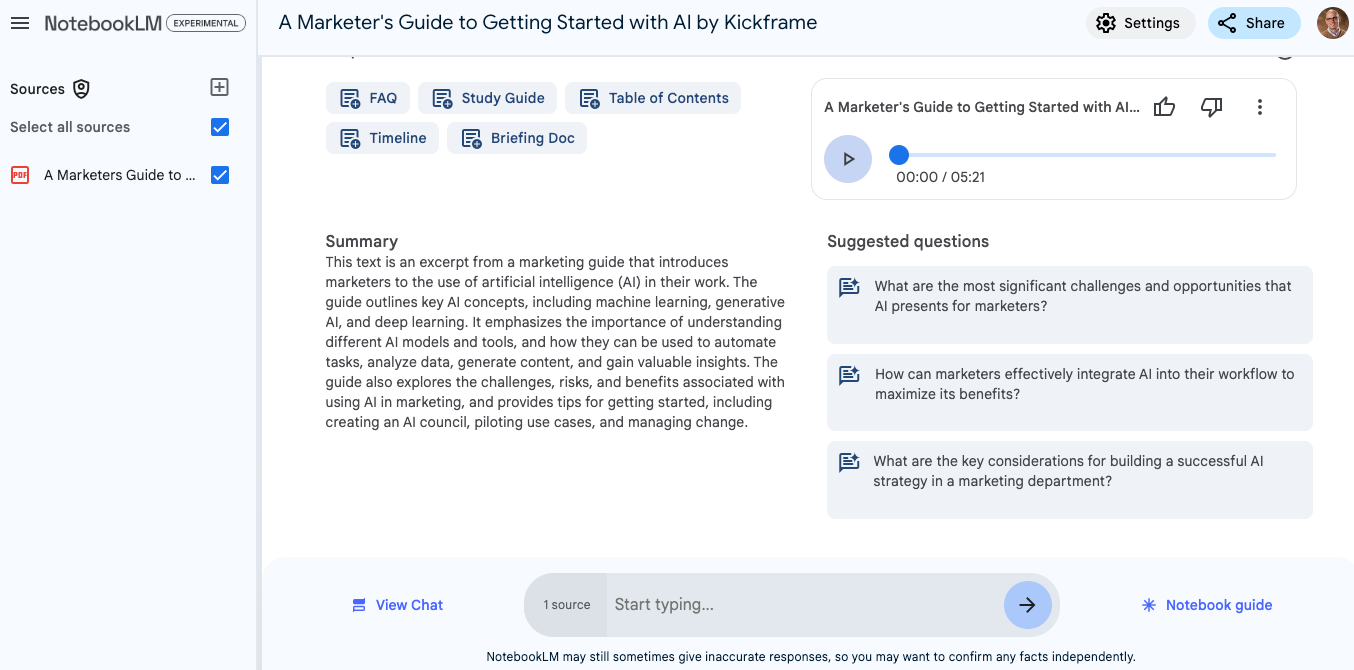Click the Sources panel label
This screenshot has height=670, width=1354.
point(37,89)
